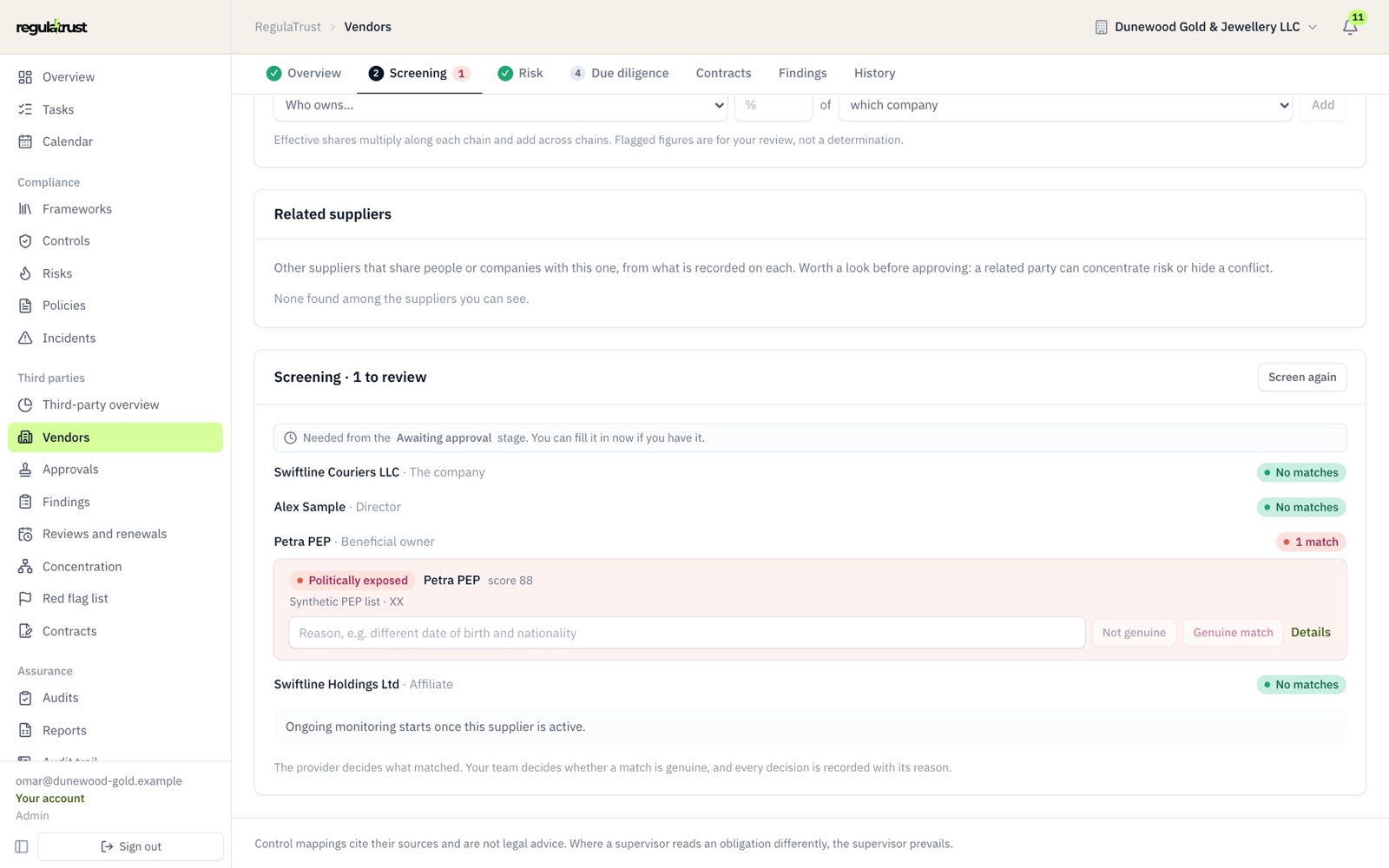
Task: Click the RegulaTrust logo
Action: click(52, 27)
